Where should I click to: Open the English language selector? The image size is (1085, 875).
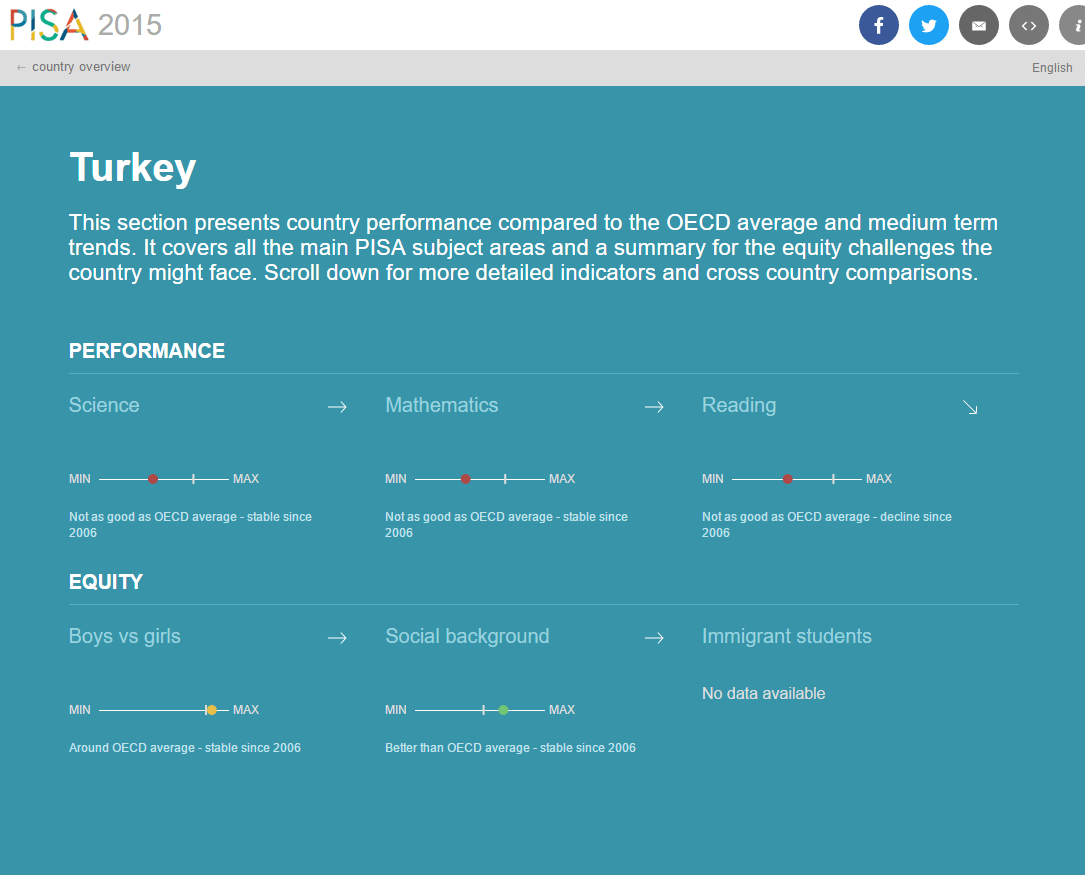pos(1052,68)
